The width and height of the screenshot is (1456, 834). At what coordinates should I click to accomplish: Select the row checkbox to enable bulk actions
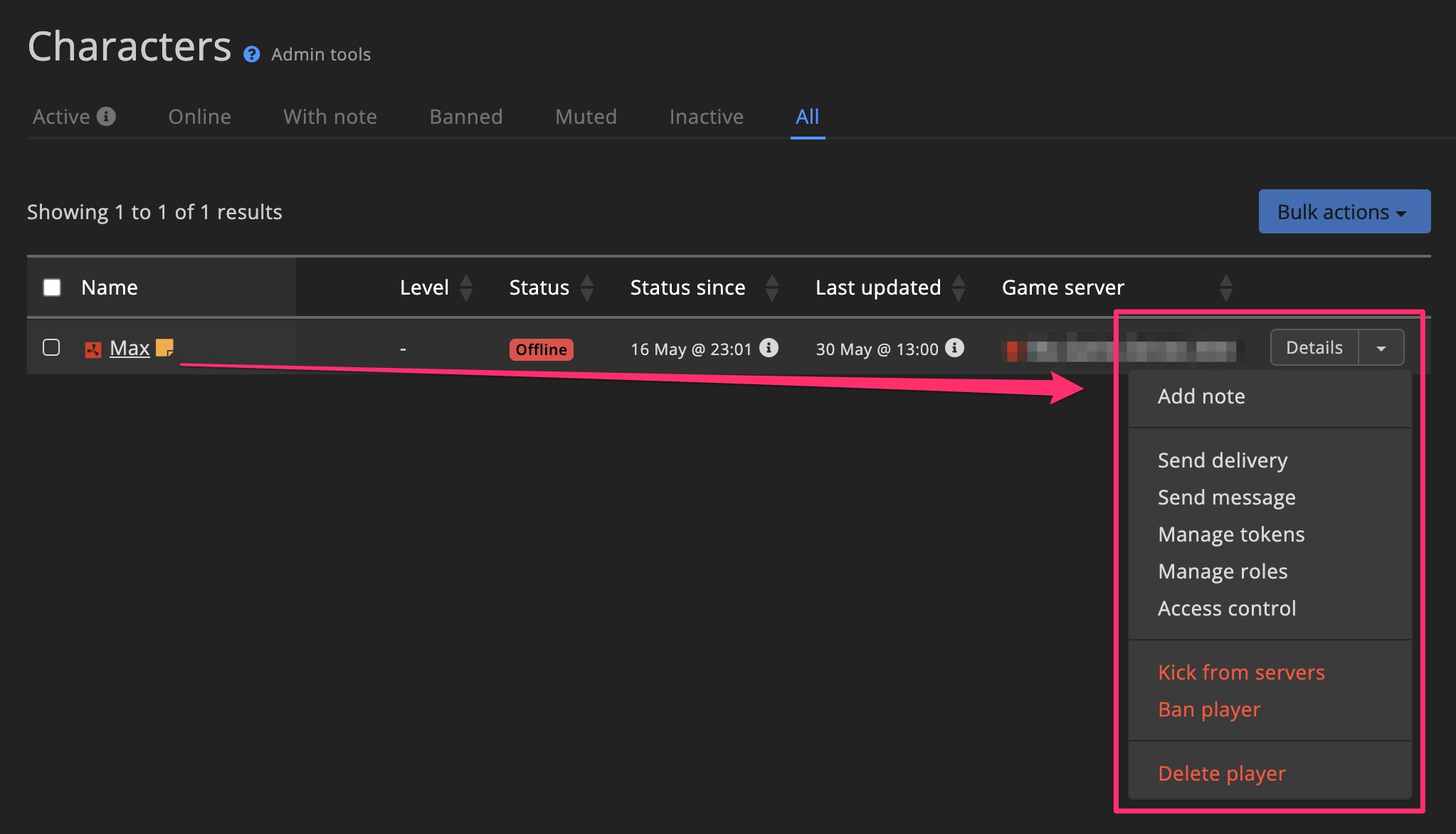click(x=51, y=348)
